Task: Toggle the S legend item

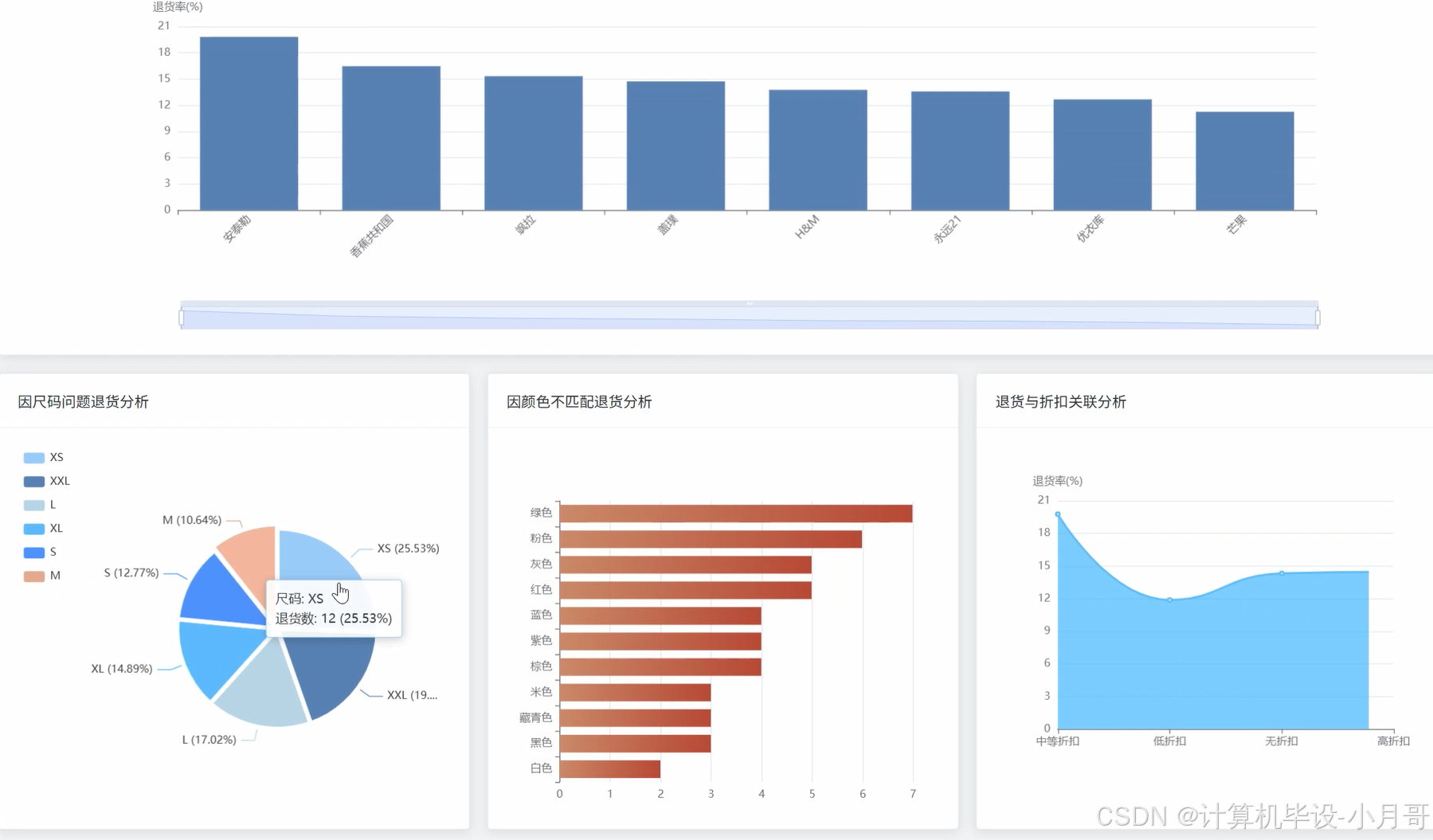Action: (40, 552)
